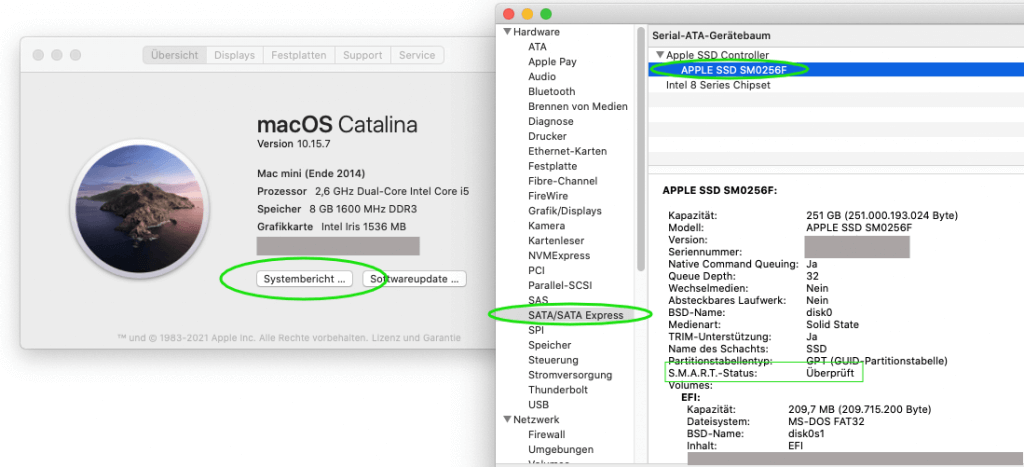Click the Mac mini (Ende 2014) text
Screen dimensions: 1024x467
[311, 174]
